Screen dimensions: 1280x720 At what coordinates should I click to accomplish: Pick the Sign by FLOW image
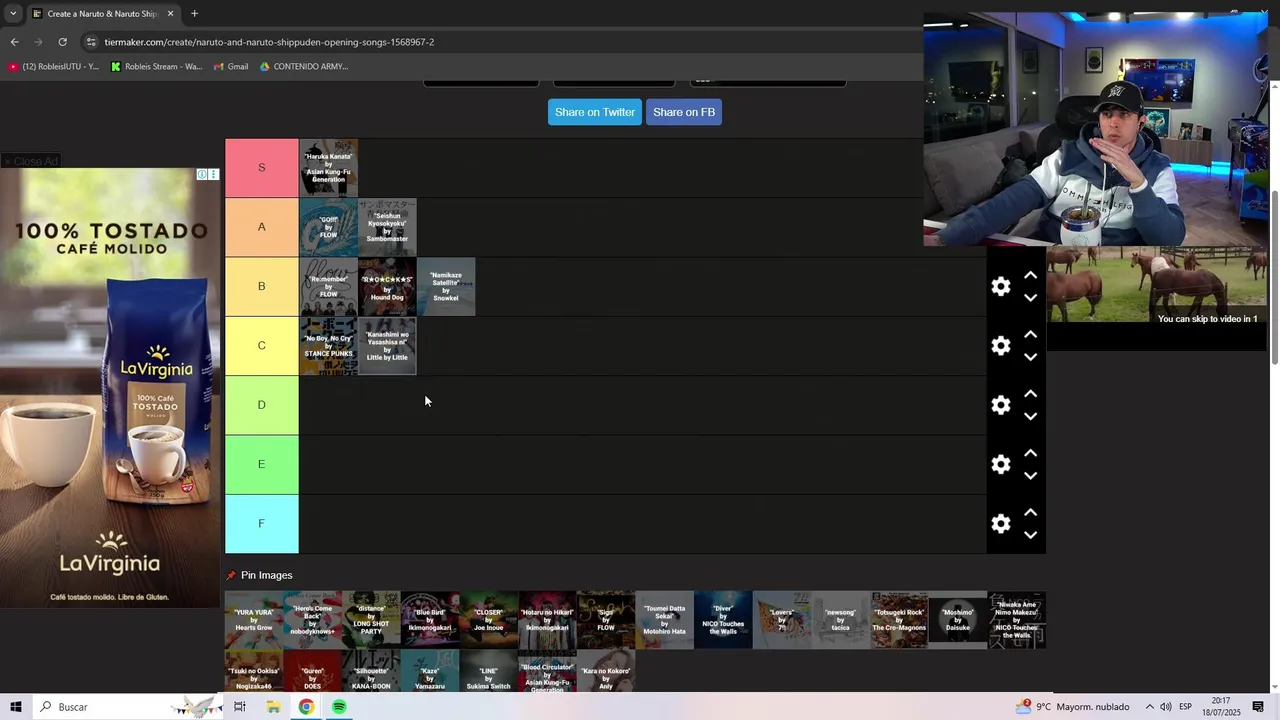[x=606, y=620]
